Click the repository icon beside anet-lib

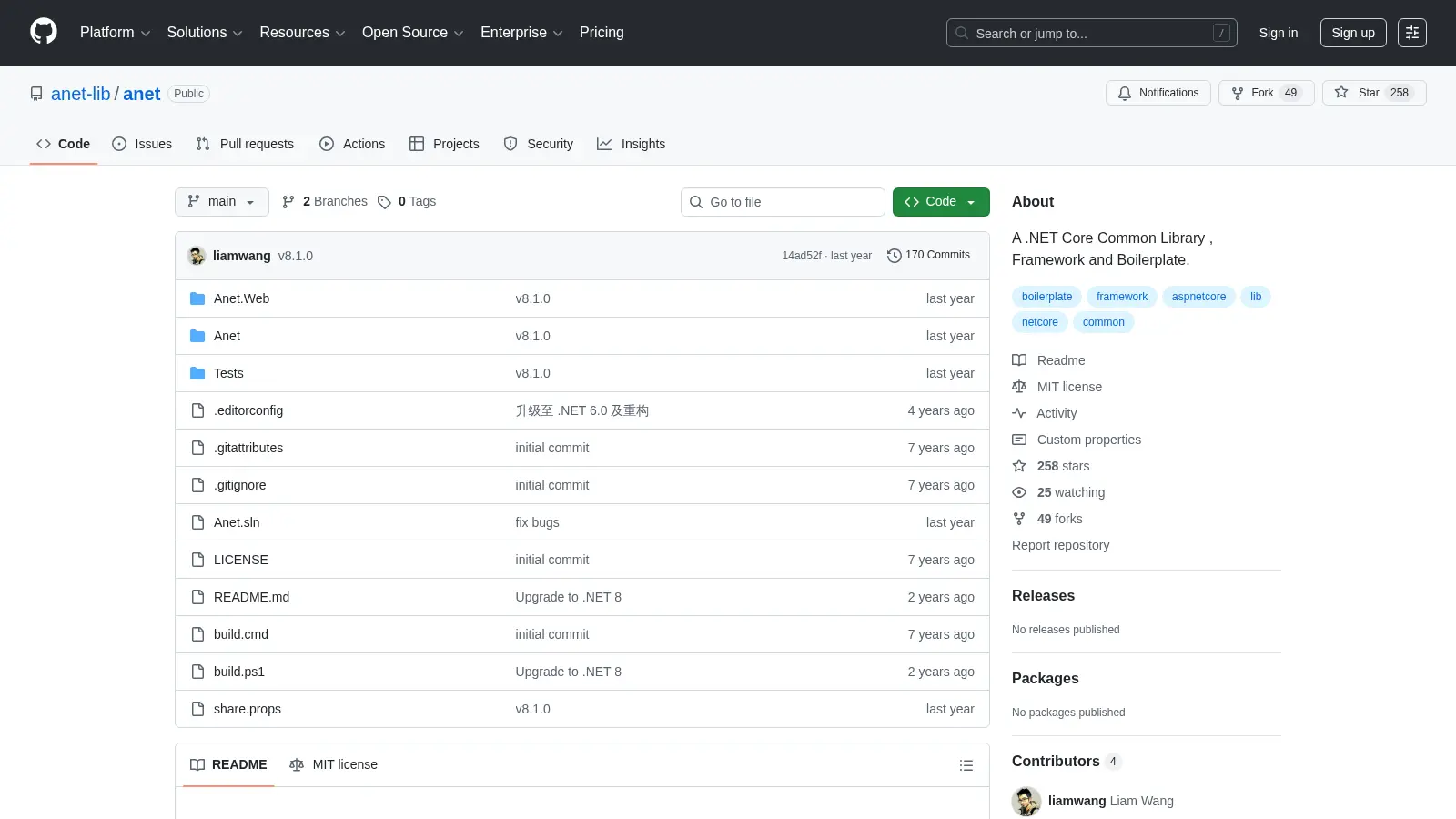click(x=36, y=94)
